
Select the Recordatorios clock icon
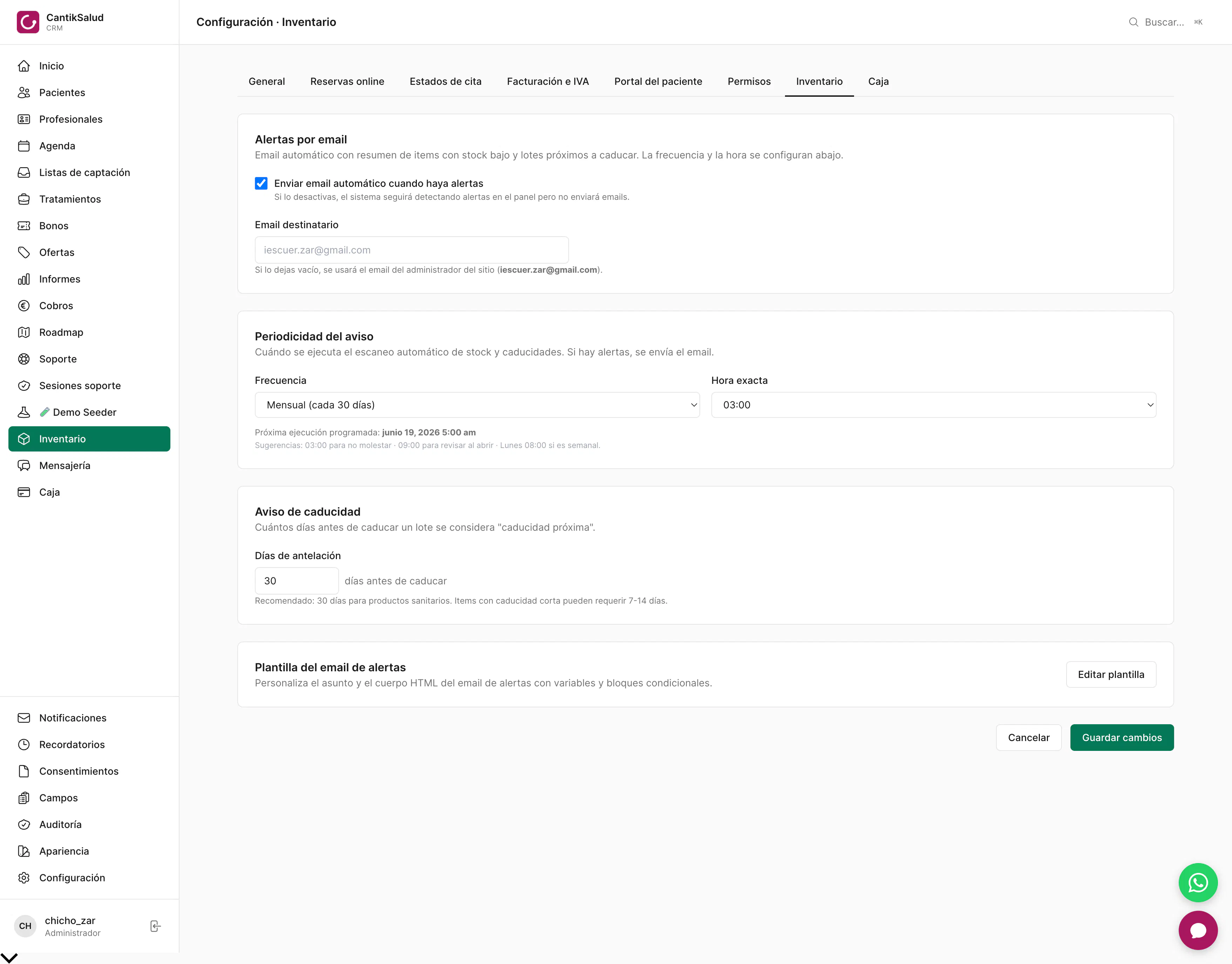pos(24,745)
